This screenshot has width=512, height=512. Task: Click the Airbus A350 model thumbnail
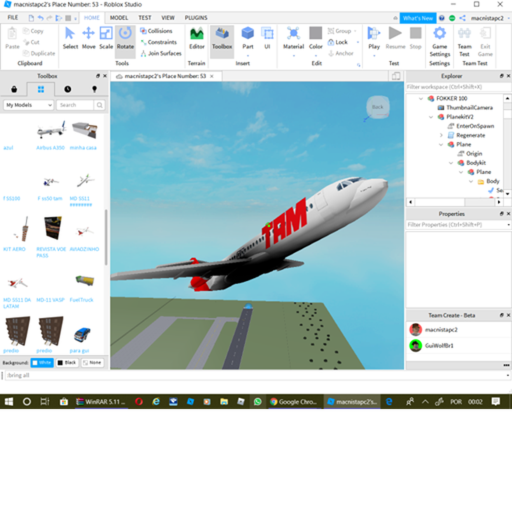click(x=51, y=130)
